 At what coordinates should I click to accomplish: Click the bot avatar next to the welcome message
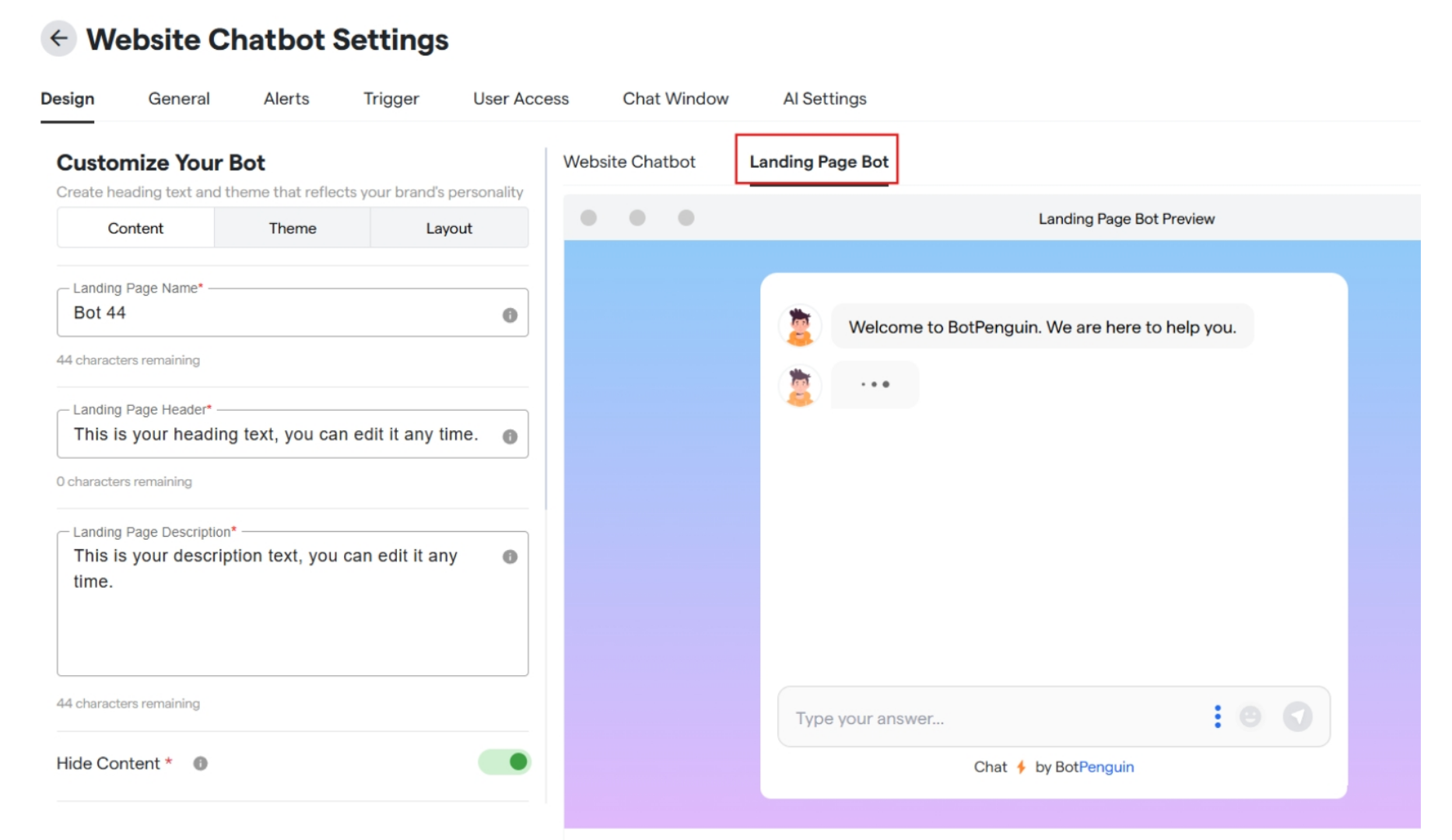799,327
